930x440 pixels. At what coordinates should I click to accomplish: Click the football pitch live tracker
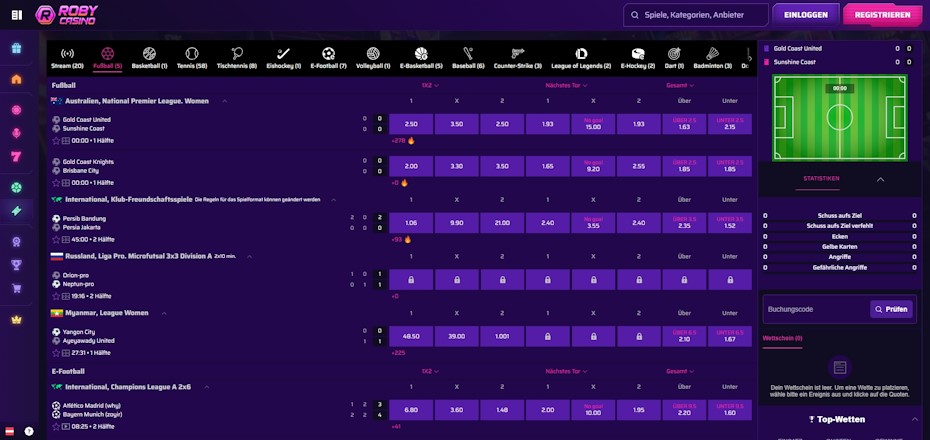pyautogui.click(x=839, y=117)
